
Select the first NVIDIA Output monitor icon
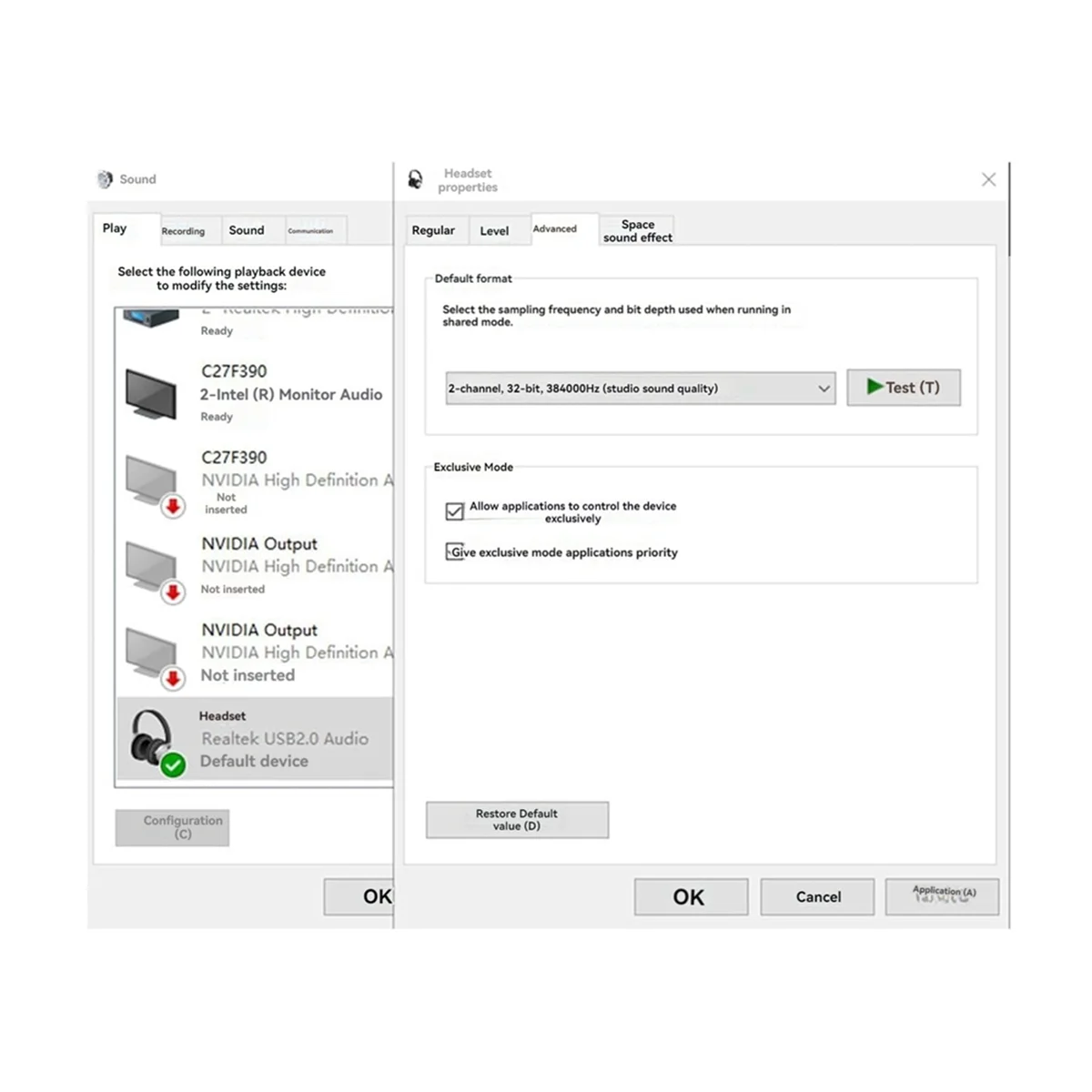click(x=154, y=571)
